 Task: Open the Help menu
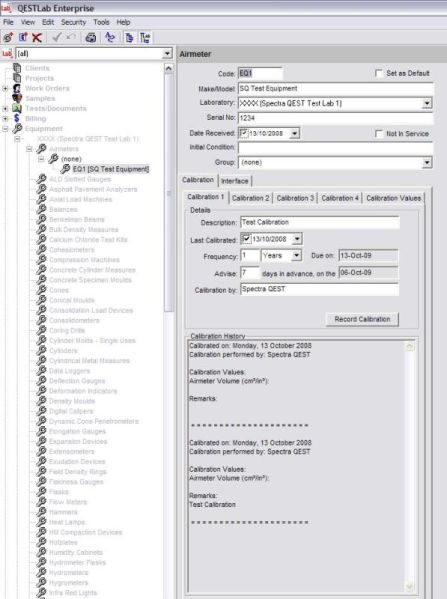(123, 22)
